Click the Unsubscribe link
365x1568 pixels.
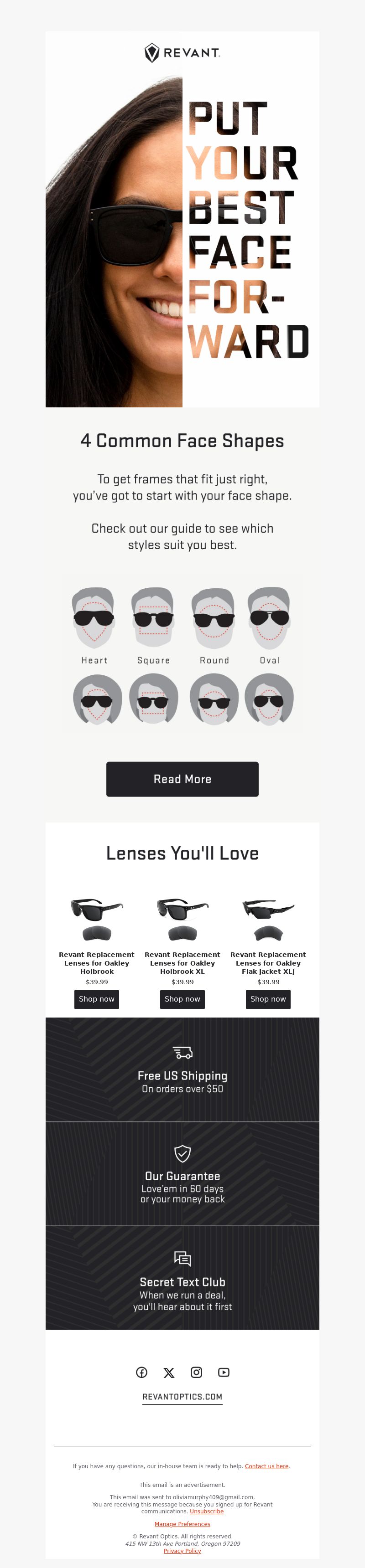[207, 1511]
